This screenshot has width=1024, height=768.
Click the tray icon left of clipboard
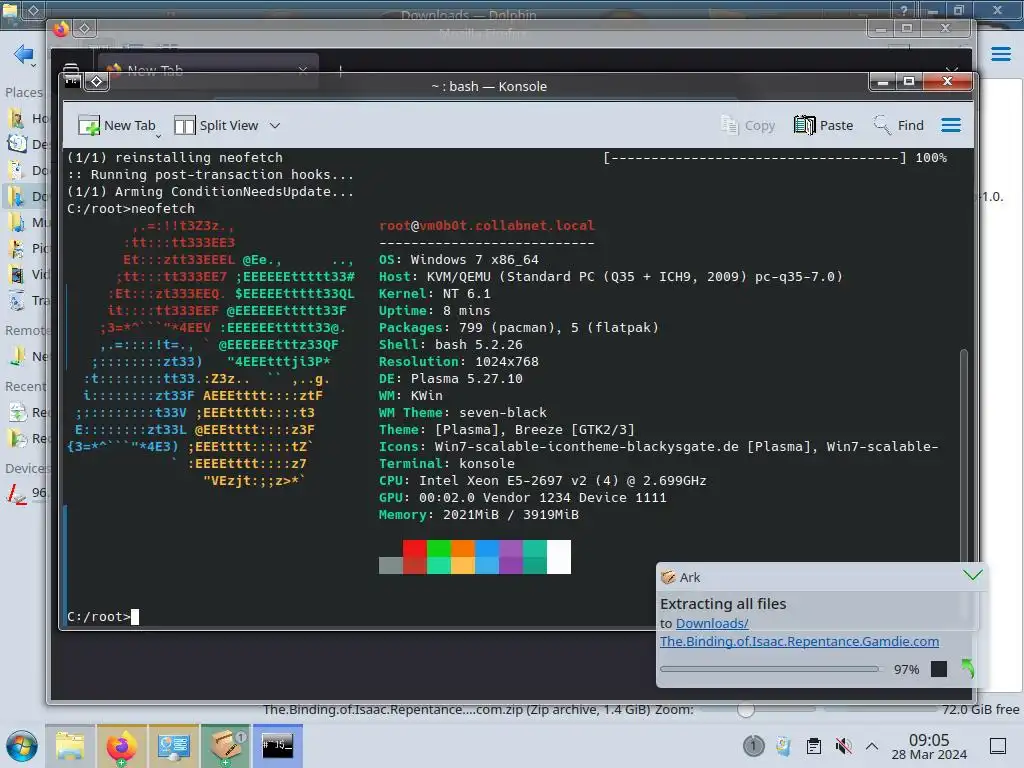[783, 745]
